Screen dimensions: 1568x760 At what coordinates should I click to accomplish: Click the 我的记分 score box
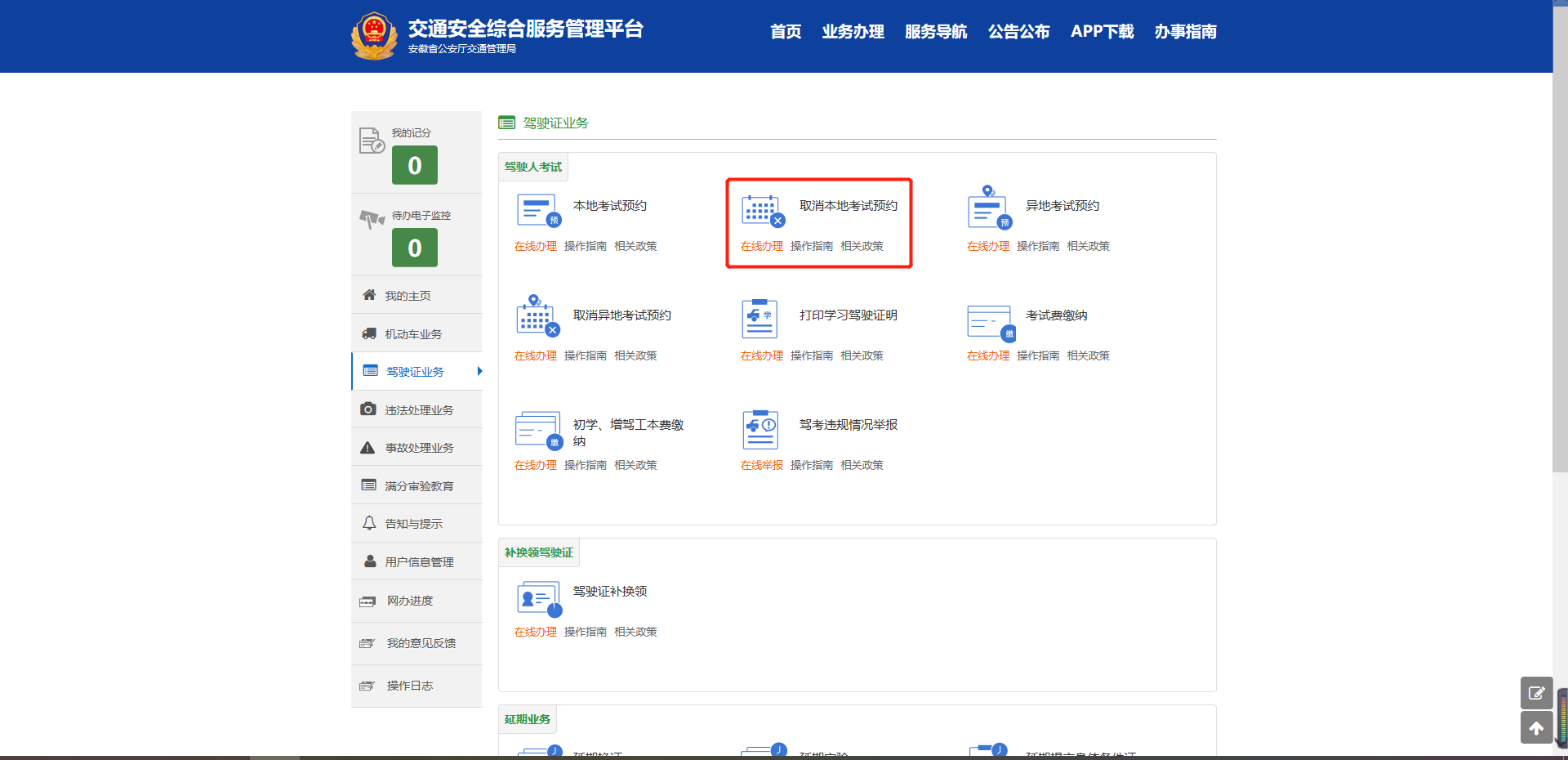coord(415,165)
